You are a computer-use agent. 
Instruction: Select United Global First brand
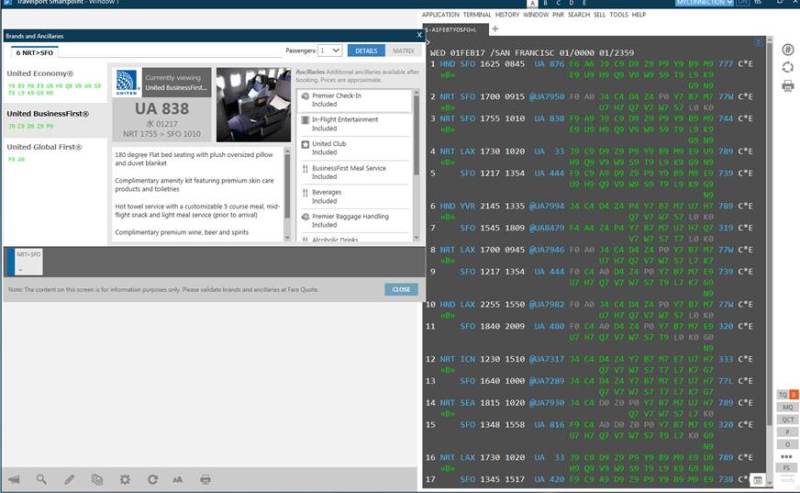[x=54, y=152]
